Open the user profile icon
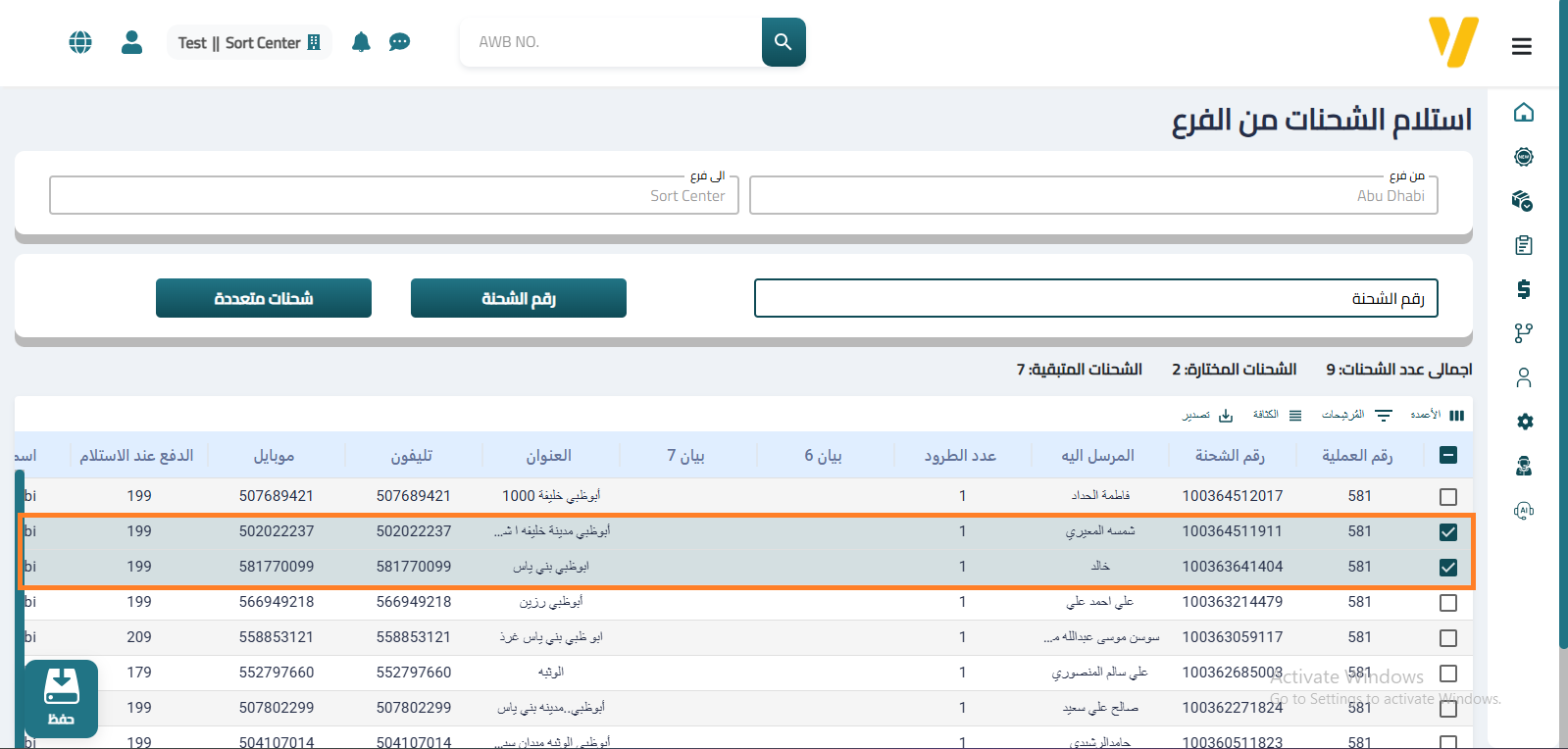 131,42
